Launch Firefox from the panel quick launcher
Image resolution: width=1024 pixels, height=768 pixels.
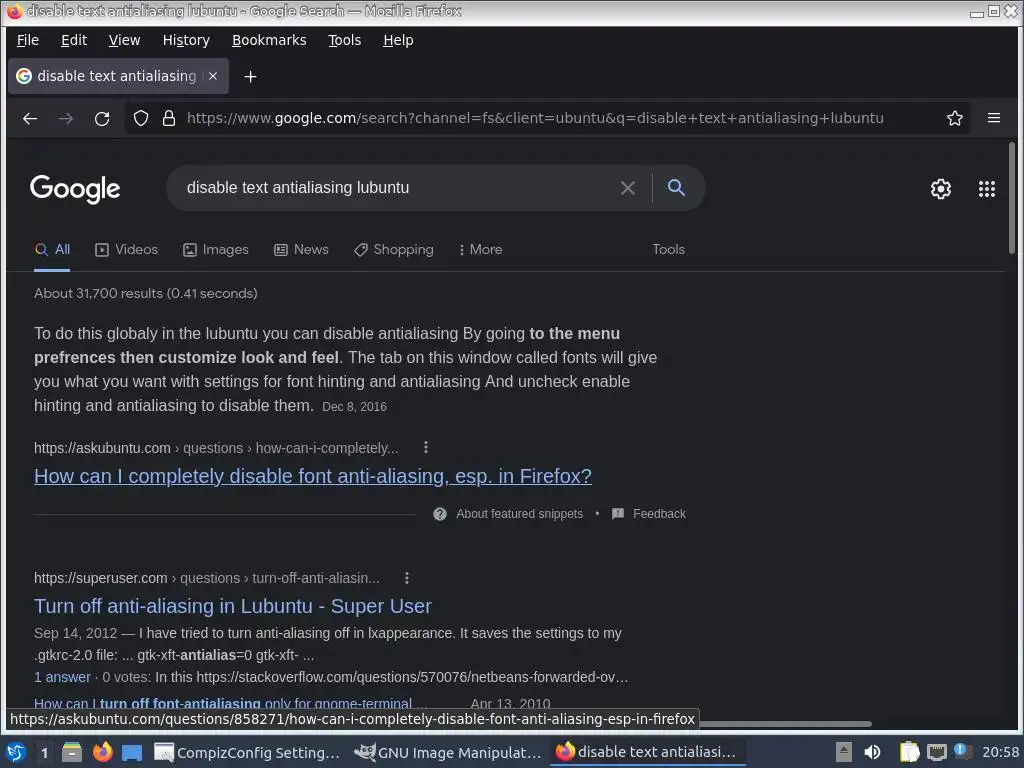[103, 752]
